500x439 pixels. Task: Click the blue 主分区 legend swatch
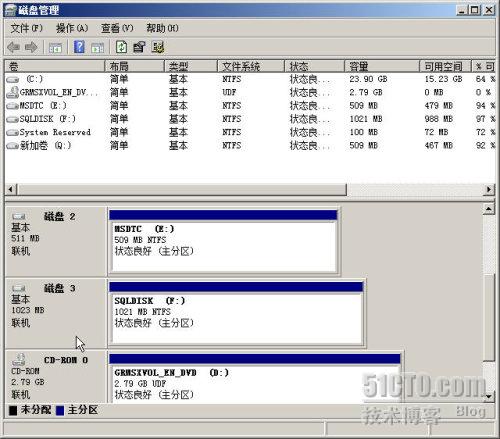(x=60, y=411)
